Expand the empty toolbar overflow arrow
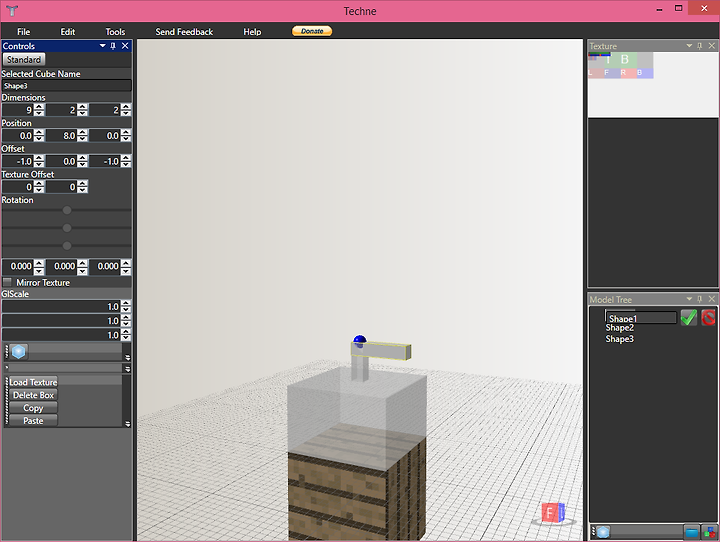 (128, 368)
